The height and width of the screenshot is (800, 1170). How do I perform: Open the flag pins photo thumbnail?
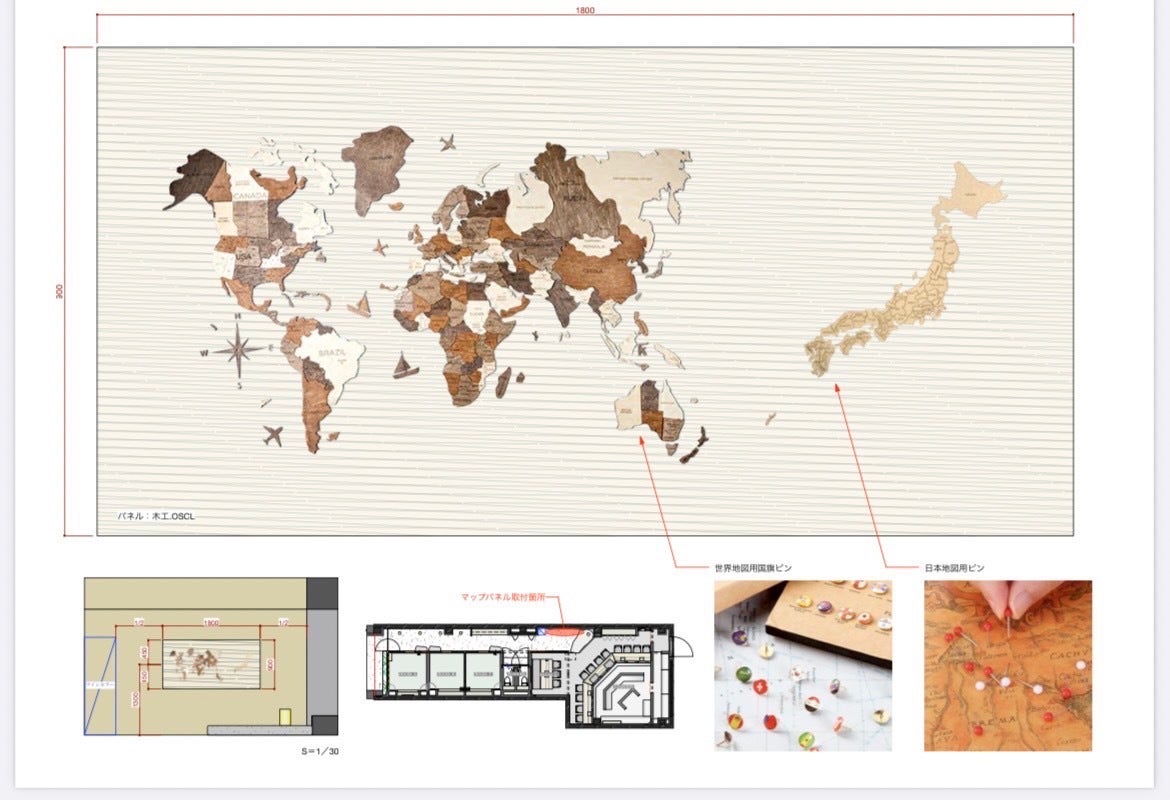[x=802, y=665]
